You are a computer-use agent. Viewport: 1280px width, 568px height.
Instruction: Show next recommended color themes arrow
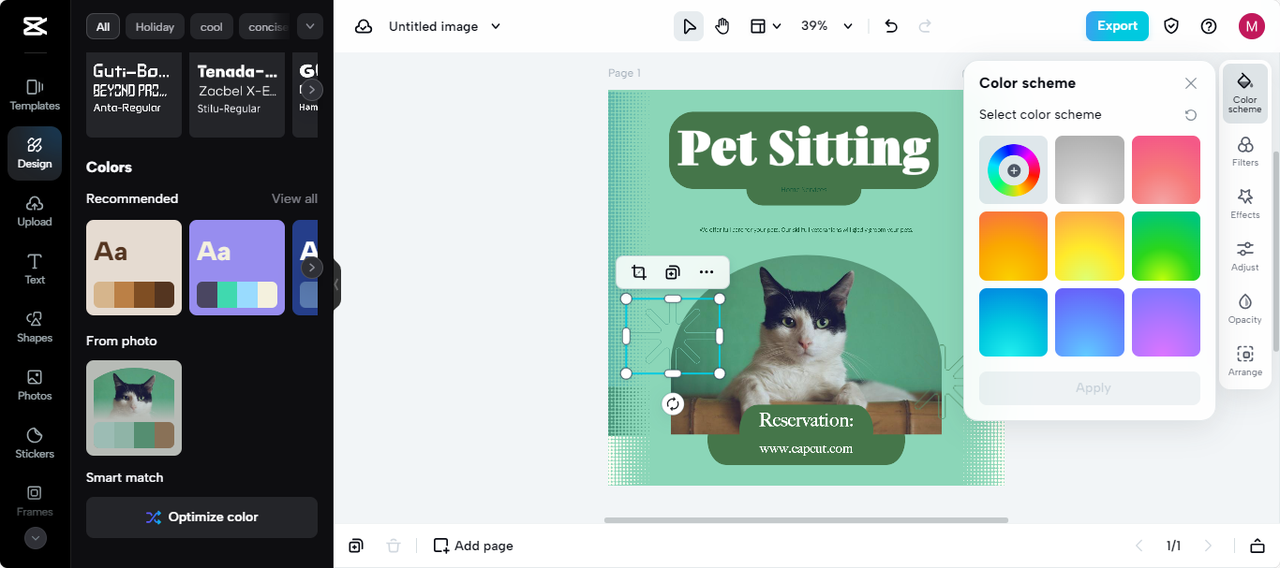312,267
